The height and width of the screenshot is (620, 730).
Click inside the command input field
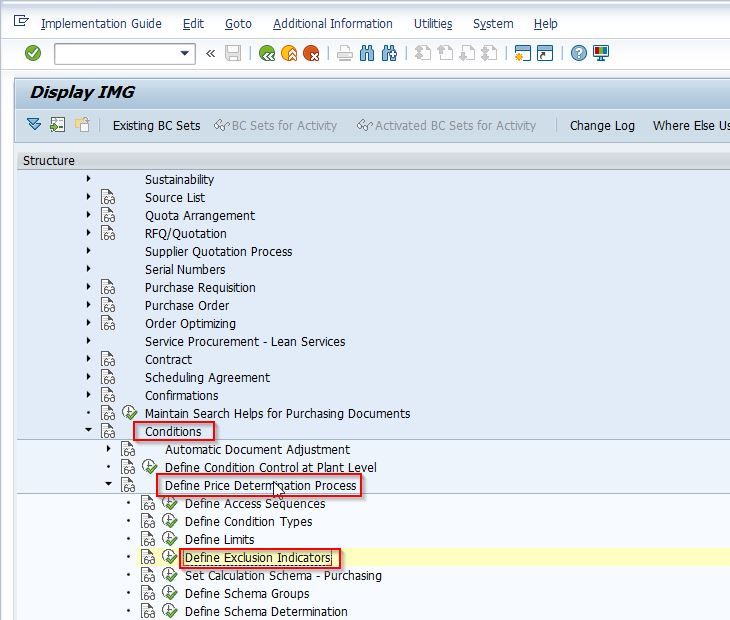pyautogui.click(x=116, y=54)
